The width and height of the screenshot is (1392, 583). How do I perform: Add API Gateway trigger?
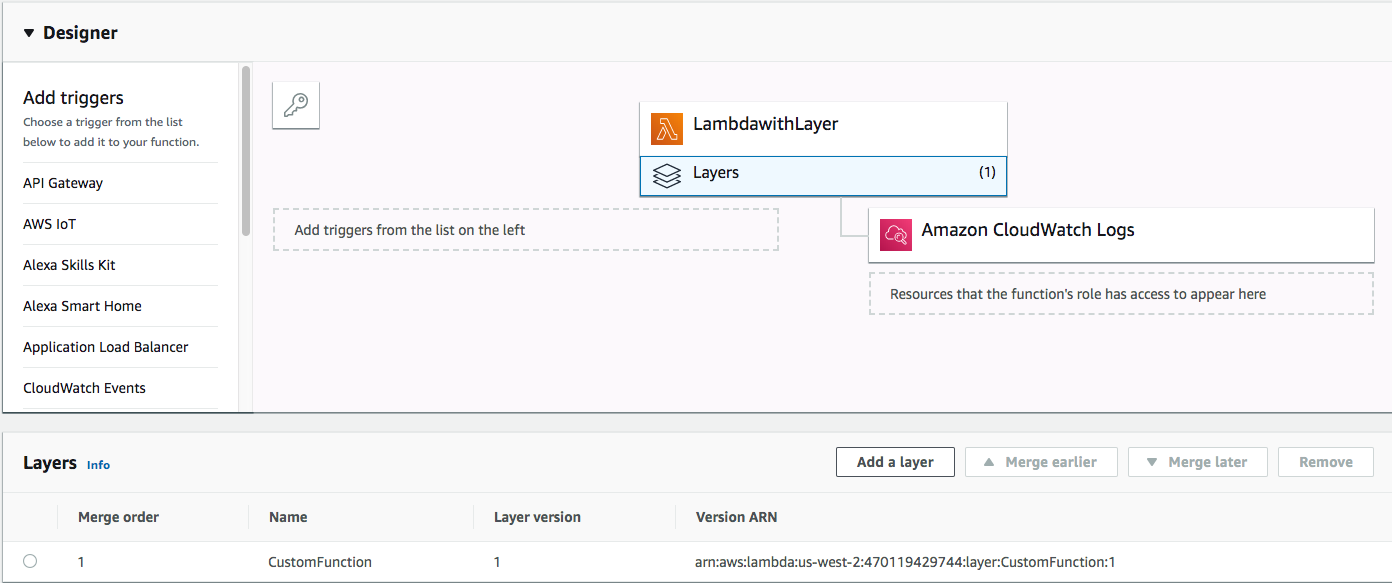click(x=63, y=183)
